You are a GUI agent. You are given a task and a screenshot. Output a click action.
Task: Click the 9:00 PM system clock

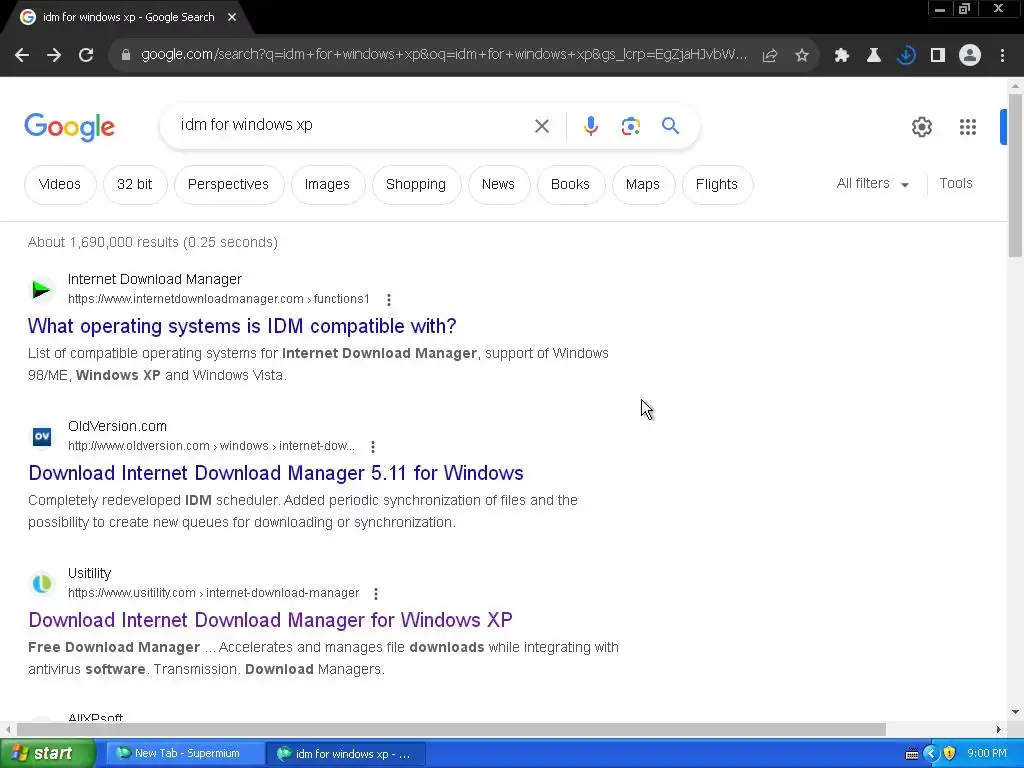tap(987, 754)
